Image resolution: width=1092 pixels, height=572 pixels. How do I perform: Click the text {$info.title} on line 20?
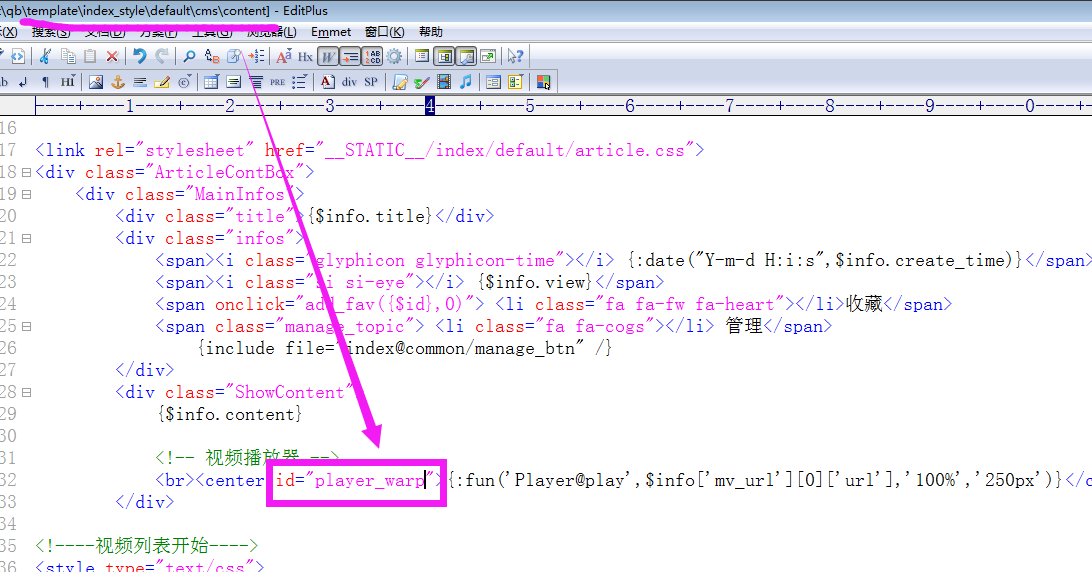(x=370, y=216)
